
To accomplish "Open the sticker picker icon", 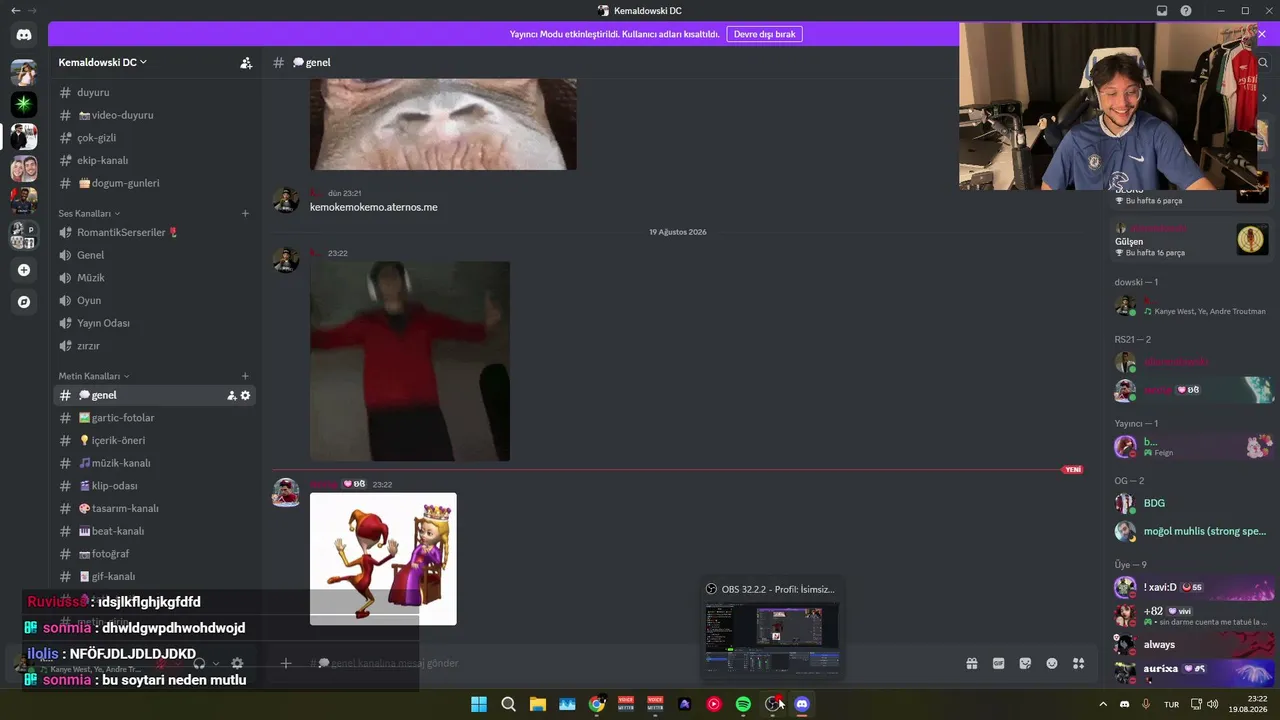I will 1025,663.
